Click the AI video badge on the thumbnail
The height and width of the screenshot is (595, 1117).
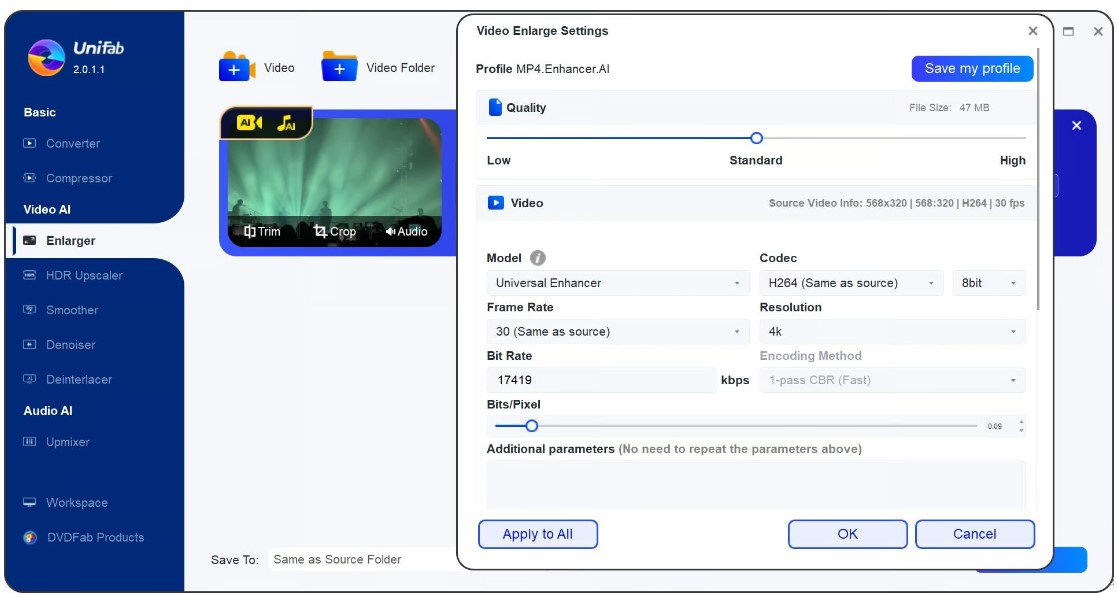pyautogui.click(x=249, y=123)
